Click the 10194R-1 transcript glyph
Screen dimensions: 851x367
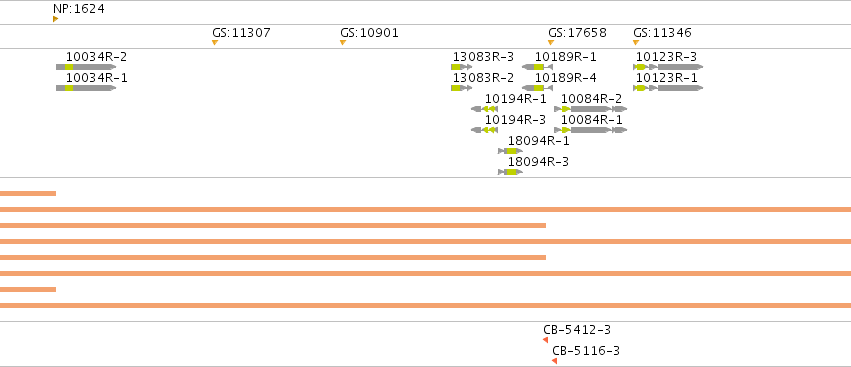coord(485,109)
